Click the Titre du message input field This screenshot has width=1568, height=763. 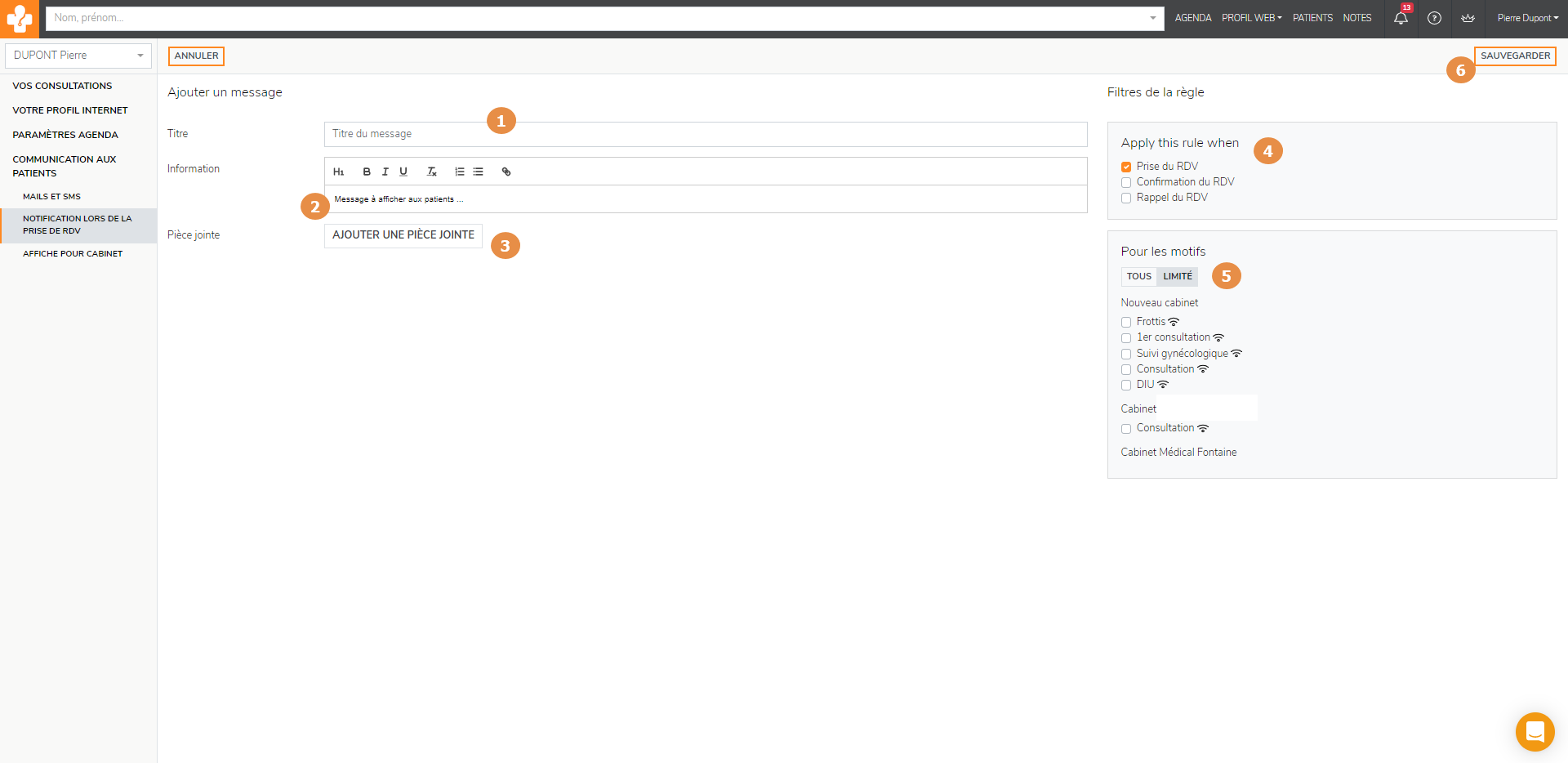[x=706, y=134]
